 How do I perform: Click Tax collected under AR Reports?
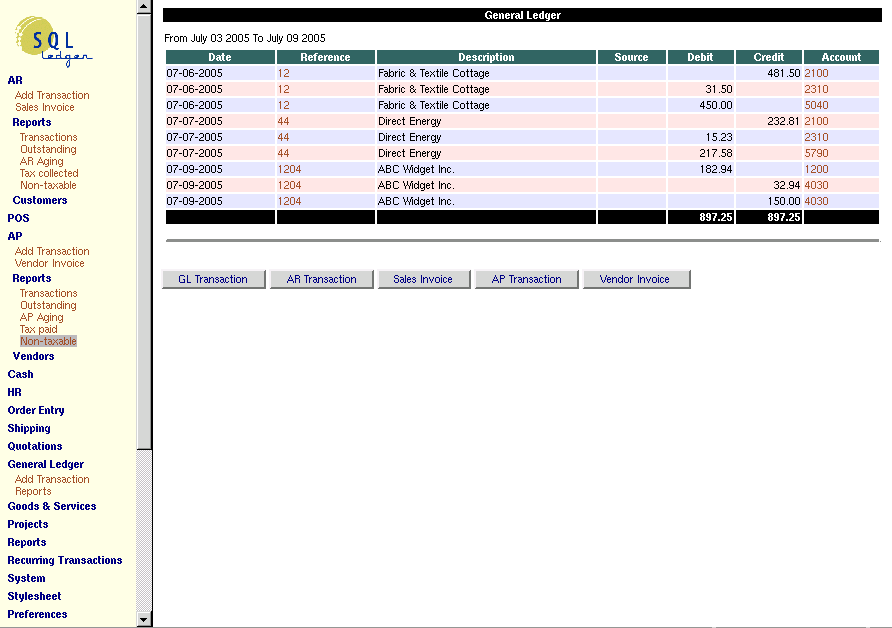point(47,173)
